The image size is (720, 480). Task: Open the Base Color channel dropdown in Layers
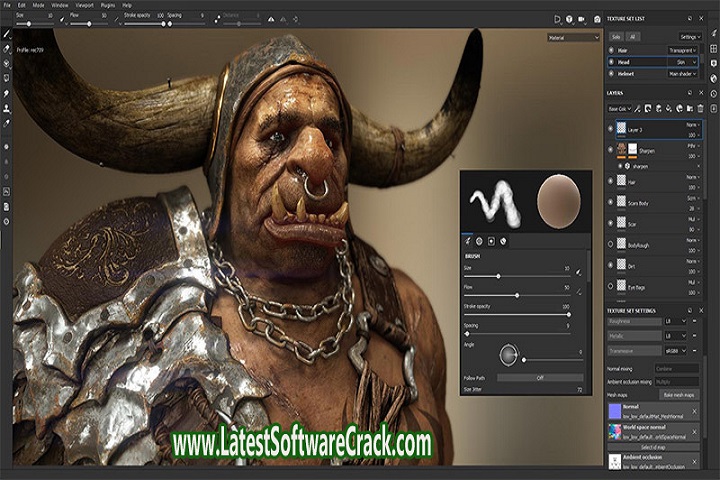(619, 109)
